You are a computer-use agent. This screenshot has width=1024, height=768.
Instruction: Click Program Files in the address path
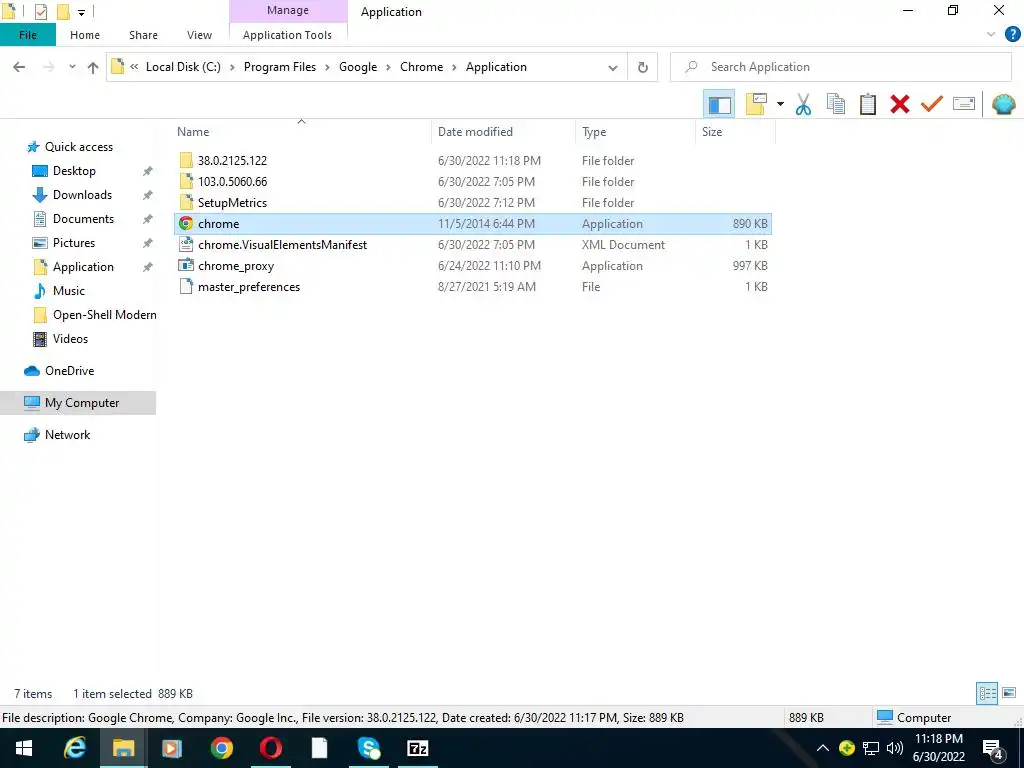[280, 67]
